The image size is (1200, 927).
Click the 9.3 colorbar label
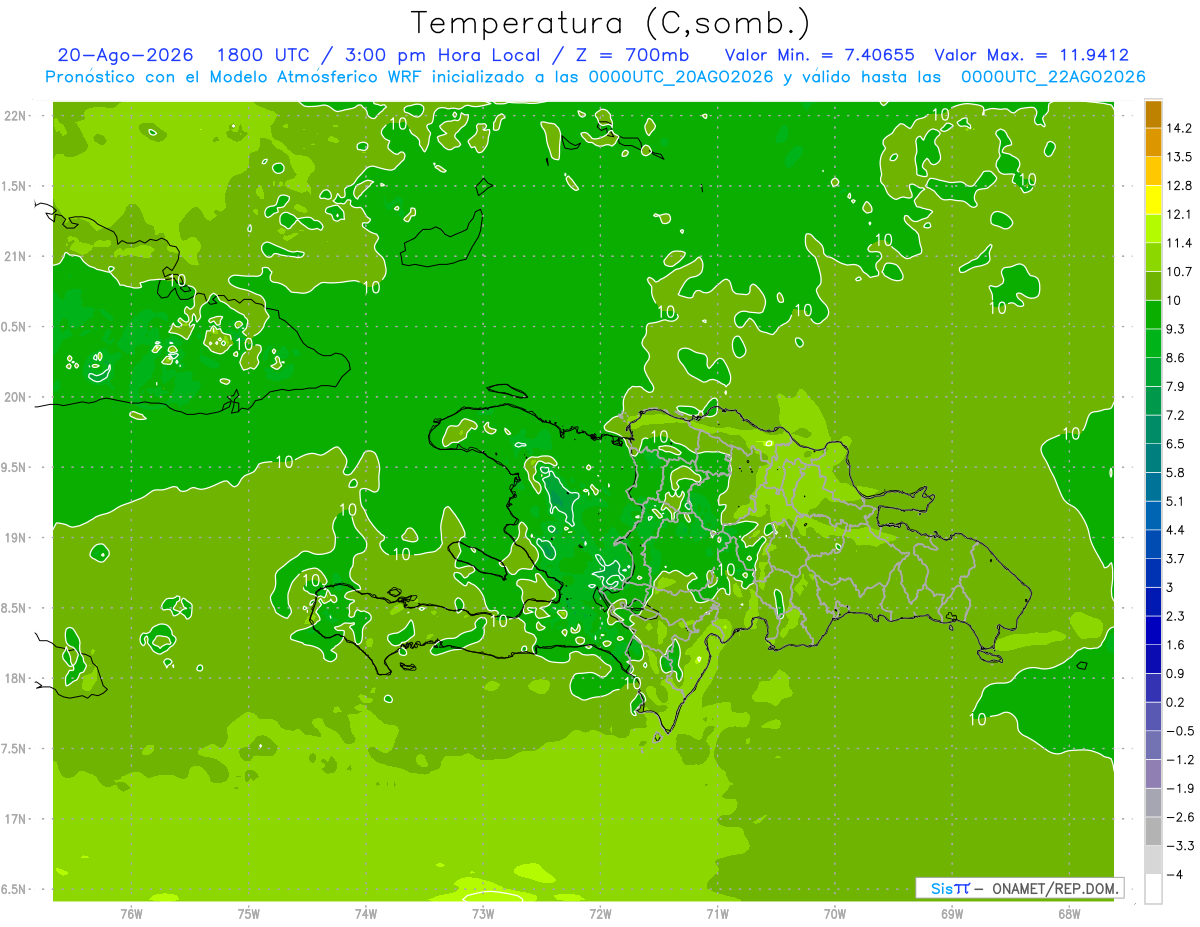[1175, 329]
